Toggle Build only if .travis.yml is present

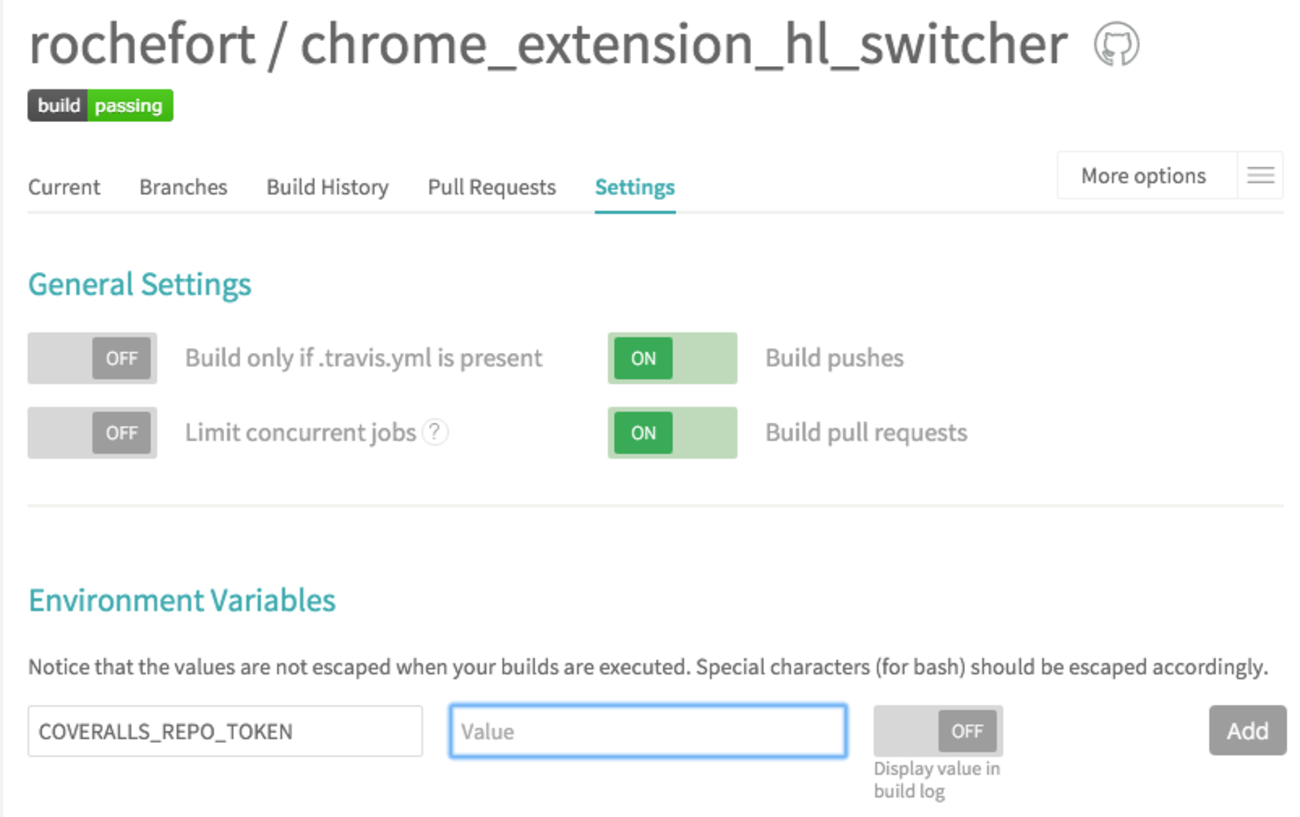coord(92,358)
